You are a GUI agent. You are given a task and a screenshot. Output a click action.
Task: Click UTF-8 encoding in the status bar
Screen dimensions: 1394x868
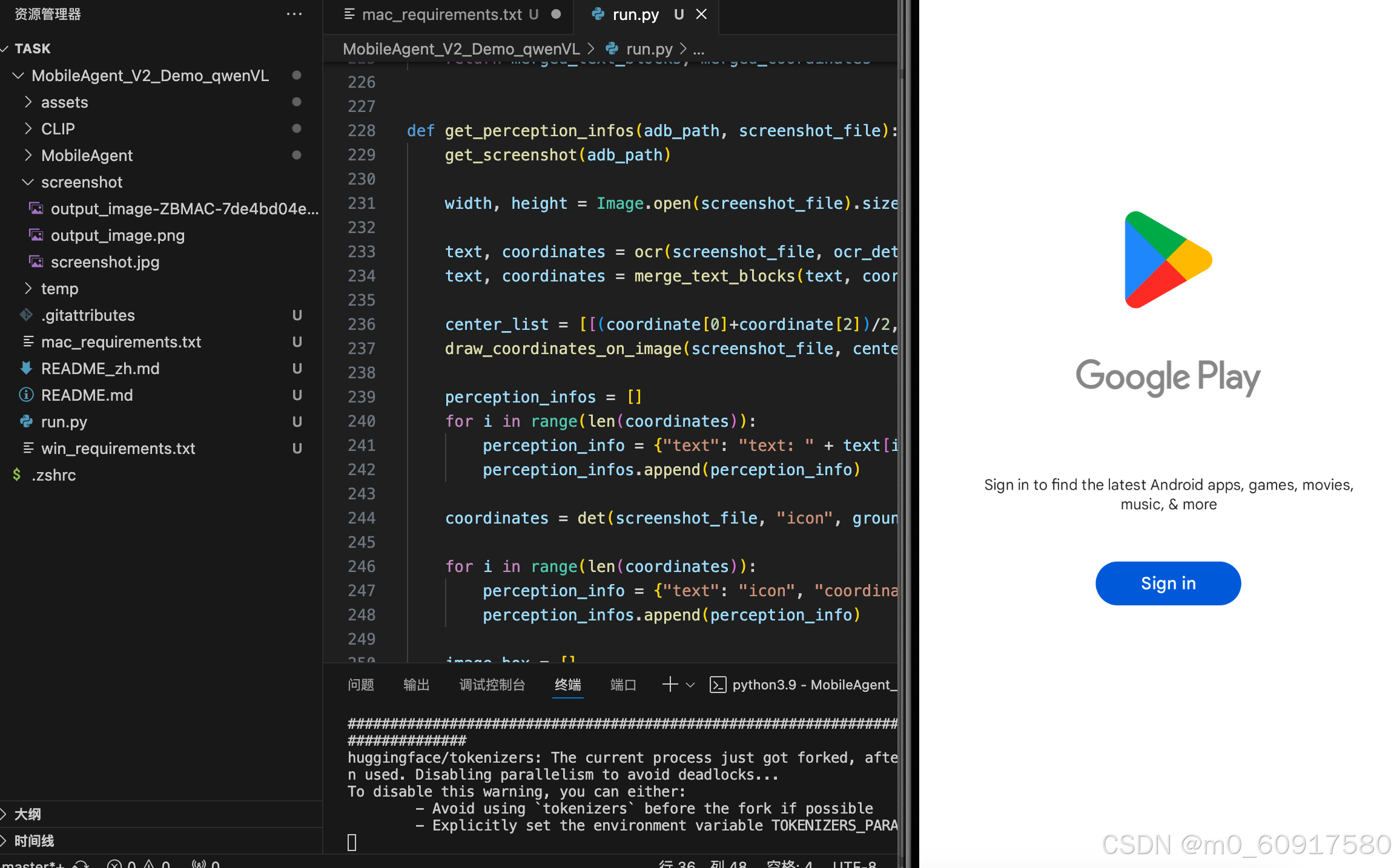point(854,865)
